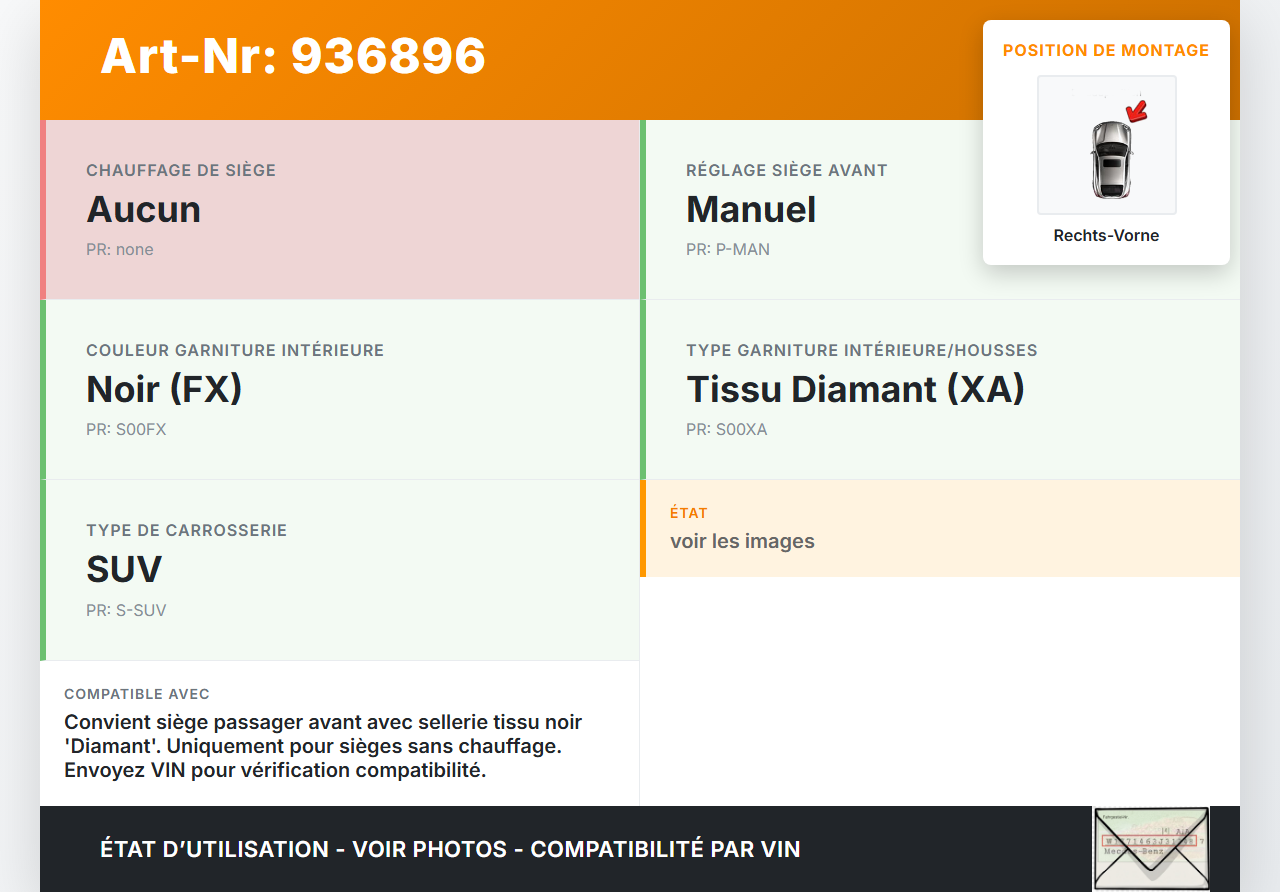Click the 'SUV' body type value
1280x892 pixels.
click(124, 569)
